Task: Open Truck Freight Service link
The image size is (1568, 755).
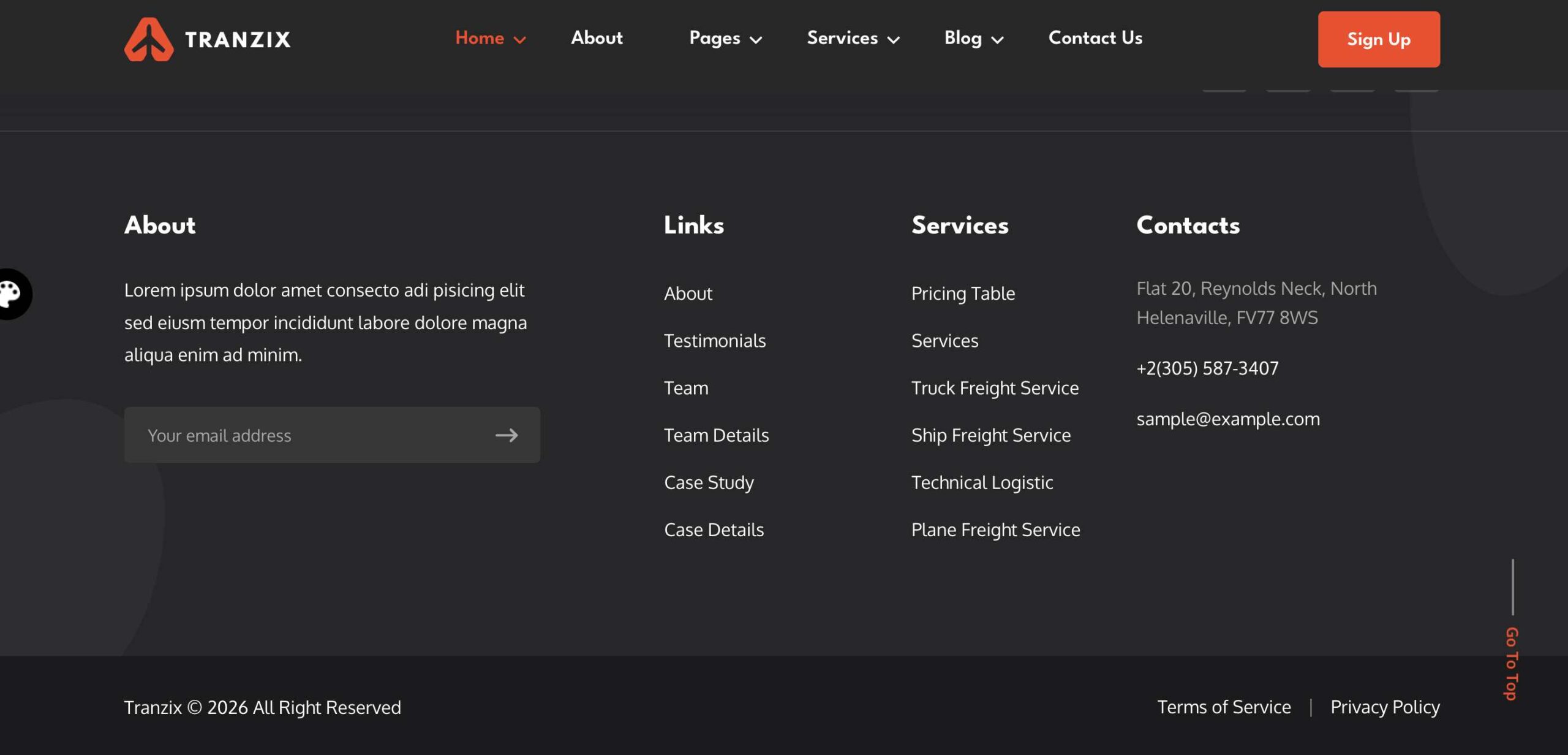Action: pos(995,389)
